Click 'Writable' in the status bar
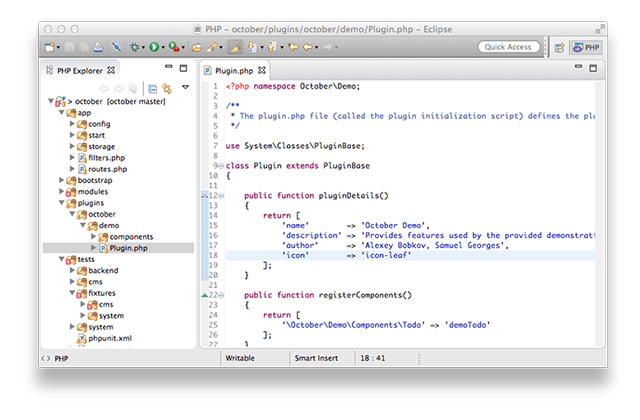The width and height of the screenshot is (640, 420). [240, 358]
